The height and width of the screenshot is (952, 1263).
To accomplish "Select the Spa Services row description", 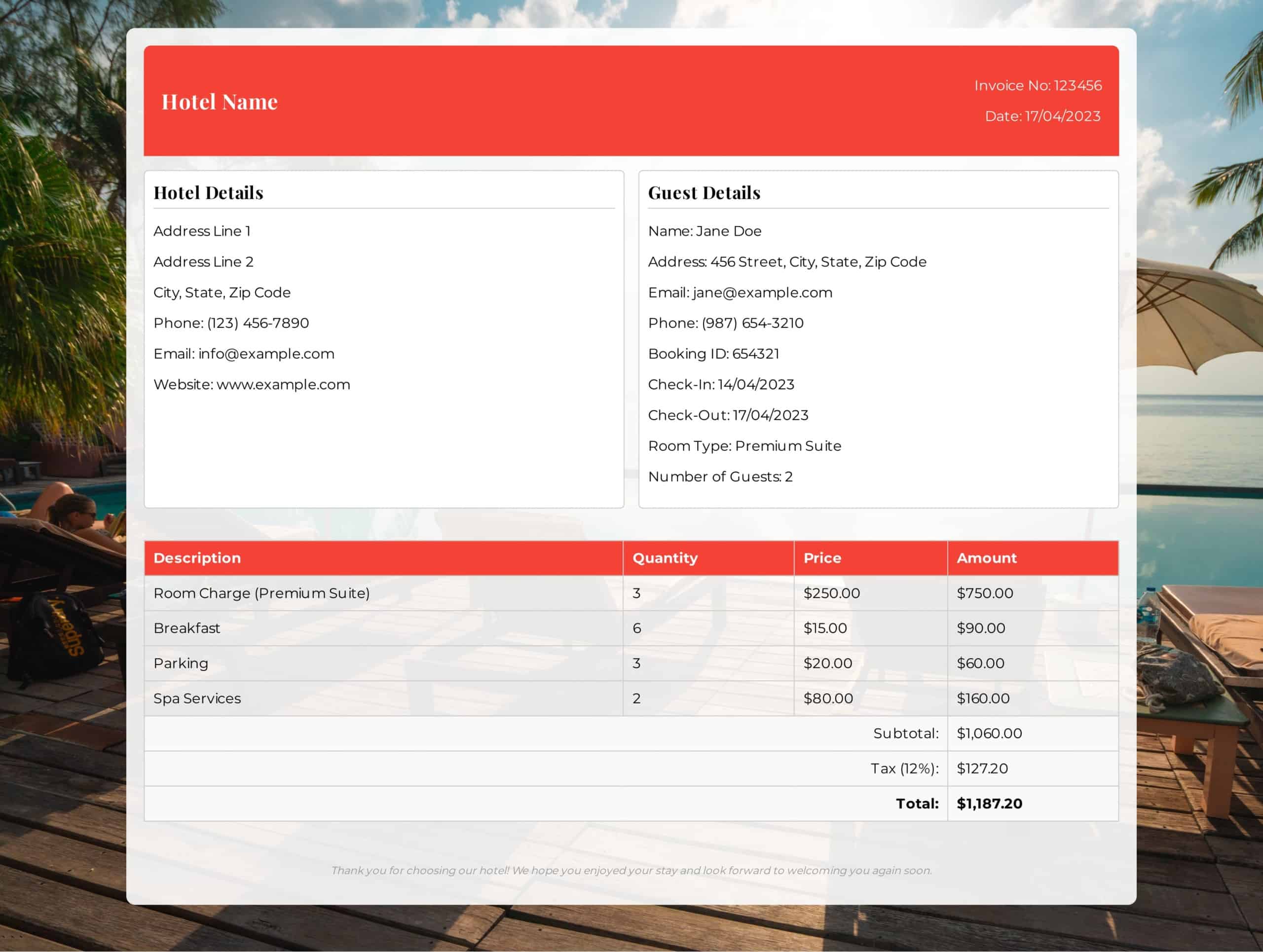I will [x=197, y=698].
